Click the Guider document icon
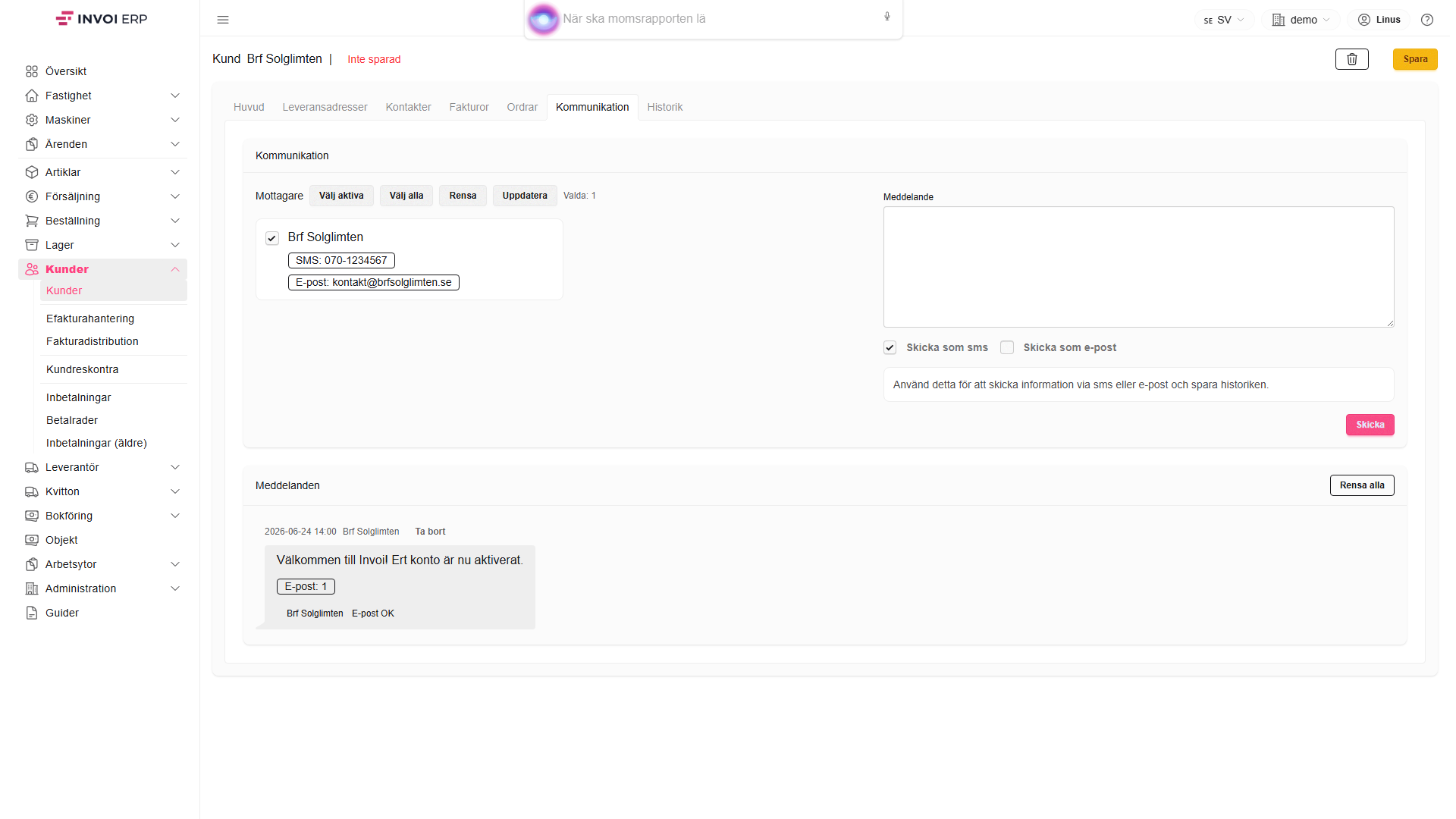 [x=32, y=613]
